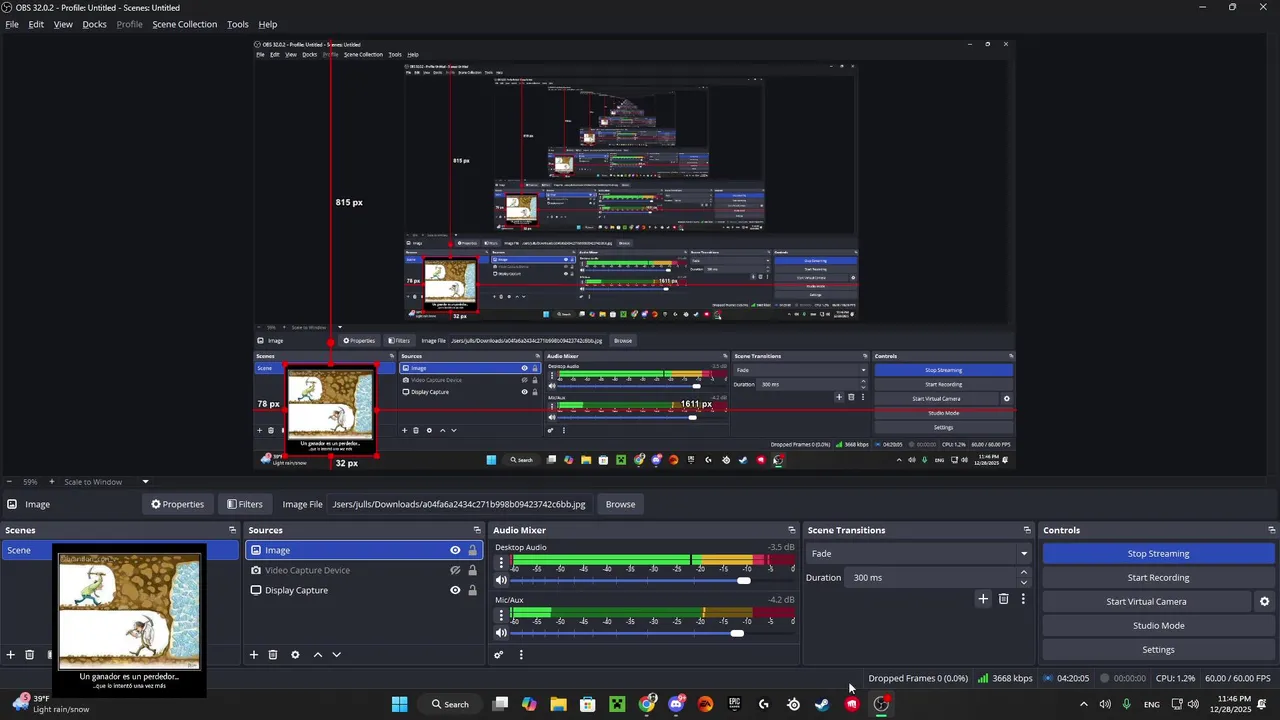
Task: Open Epic Games launcher from taskbar
Action: [x=735, y=704]
